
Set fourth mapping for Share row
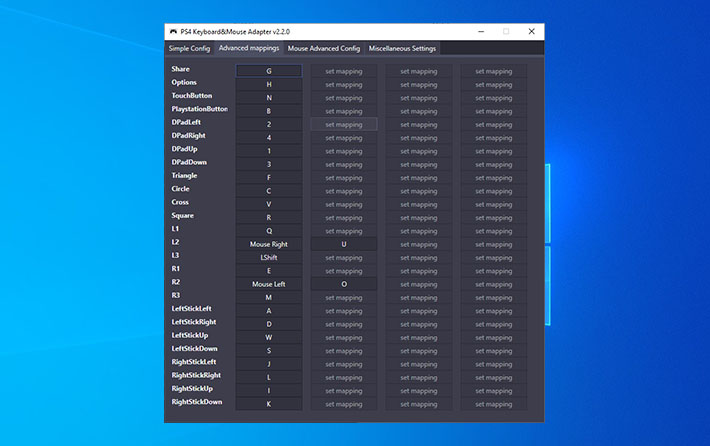click(494, 71)
